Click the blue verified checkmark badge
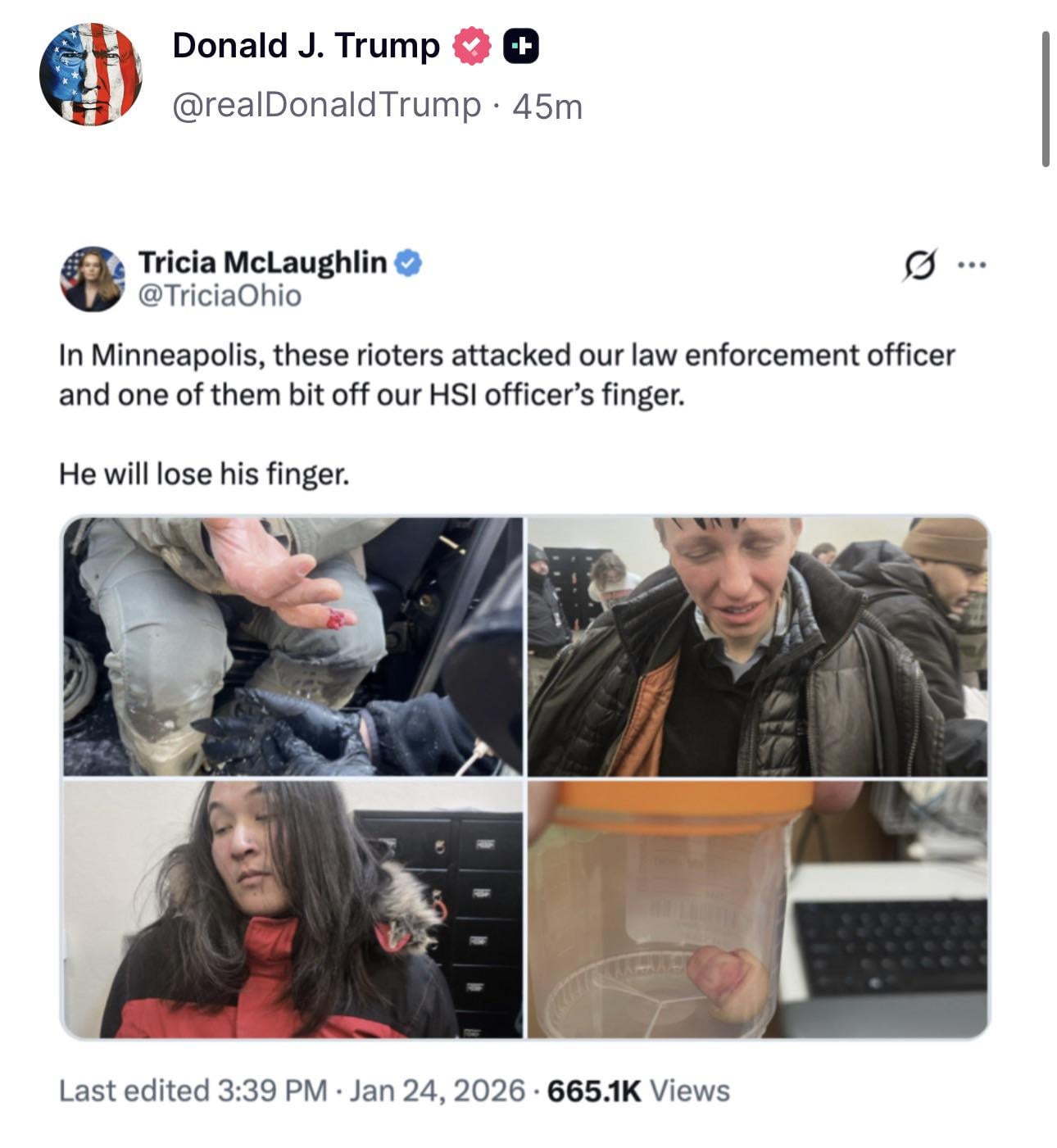1057x1148 pixels. [x=409, y=263]
